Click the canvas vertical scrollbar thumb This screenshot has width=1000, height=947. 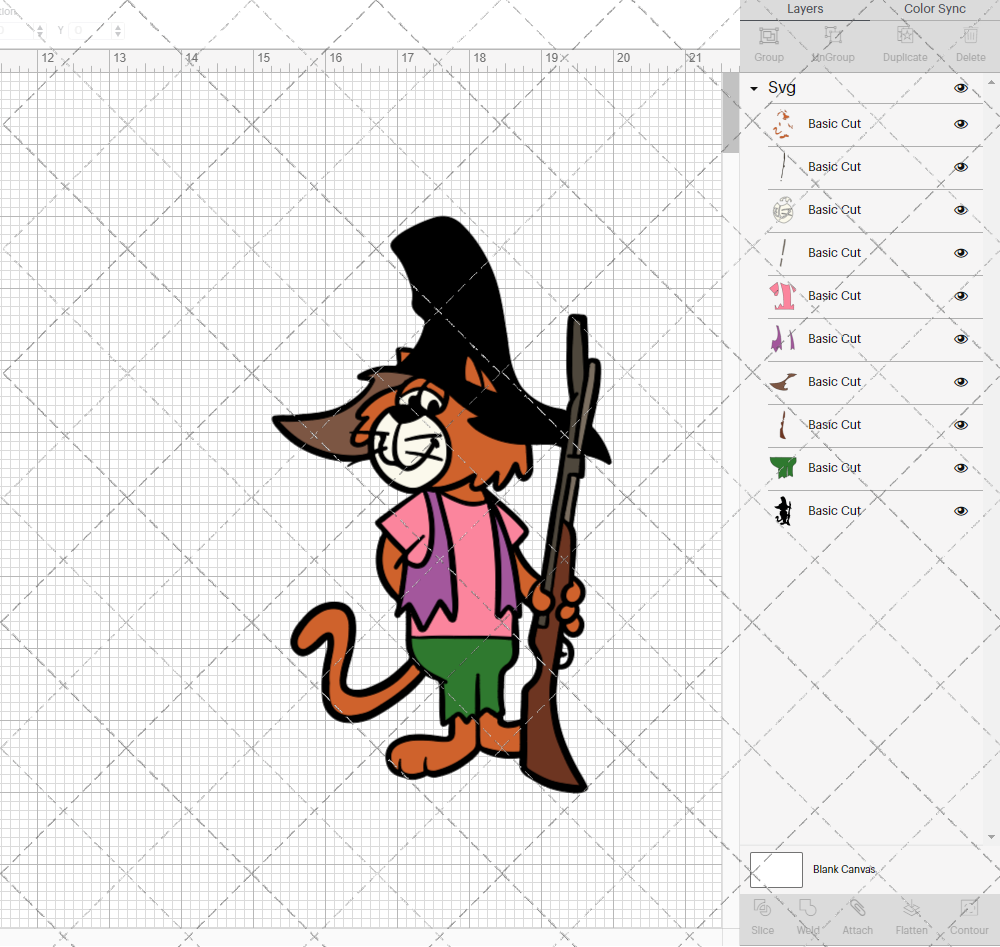730,112
